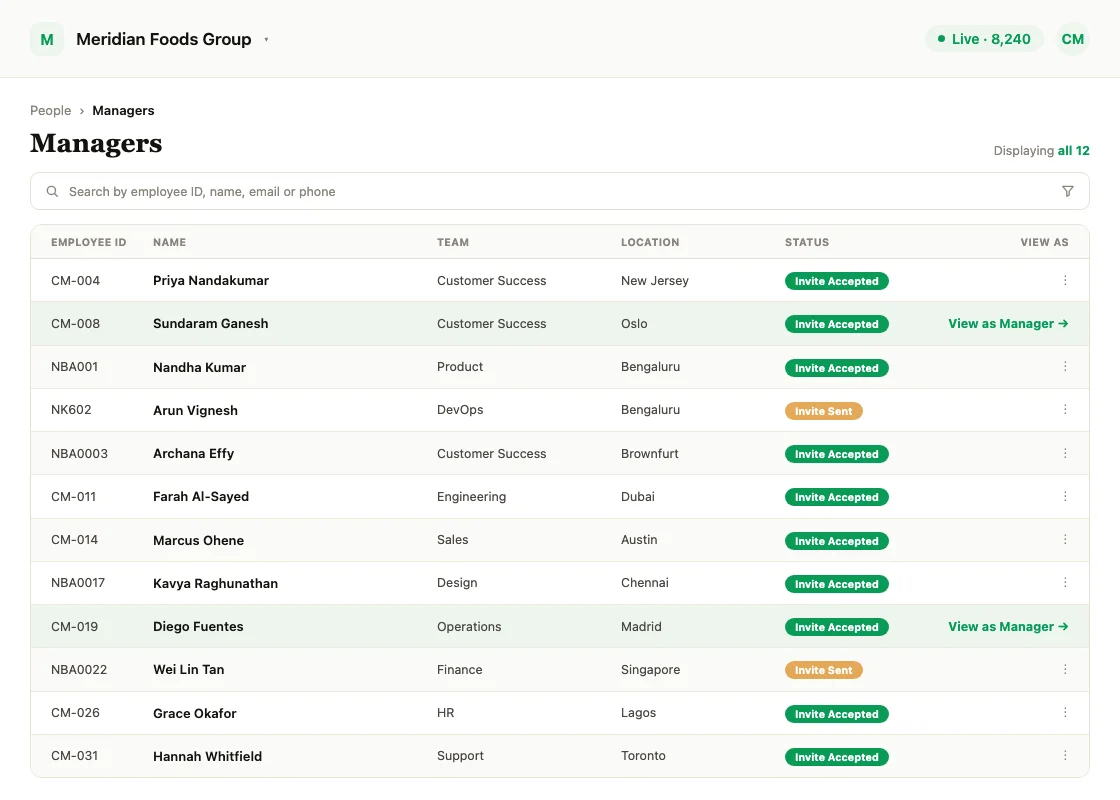Screen dimensions: 1120x800
Task: Select the name Priya Nandakumar
Action: click(x=211, y=281)
